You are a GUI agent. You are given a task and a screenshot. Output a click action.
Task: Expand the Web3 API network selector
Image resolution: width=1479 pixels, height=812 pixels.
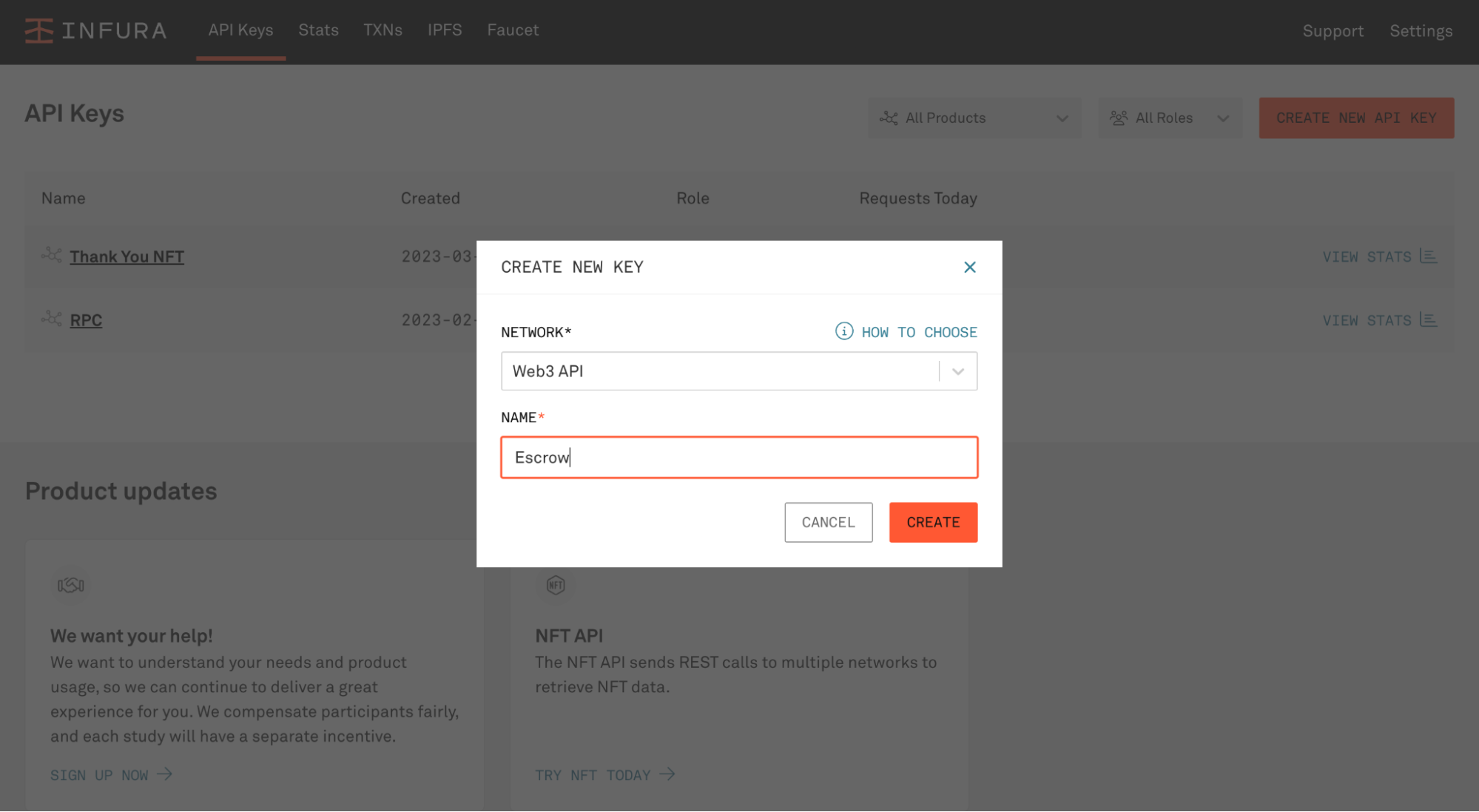click(957, 371)
